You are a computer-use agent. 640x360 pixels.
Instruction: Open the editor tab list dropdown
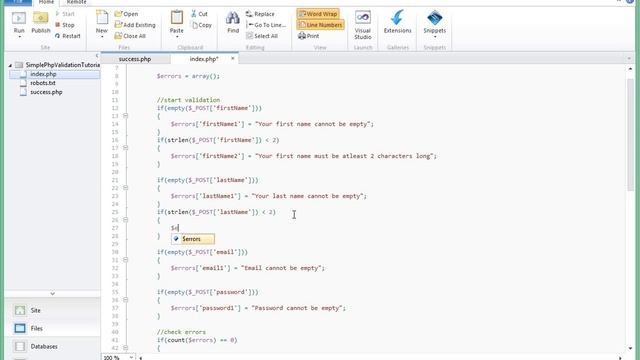click(629, 59)
